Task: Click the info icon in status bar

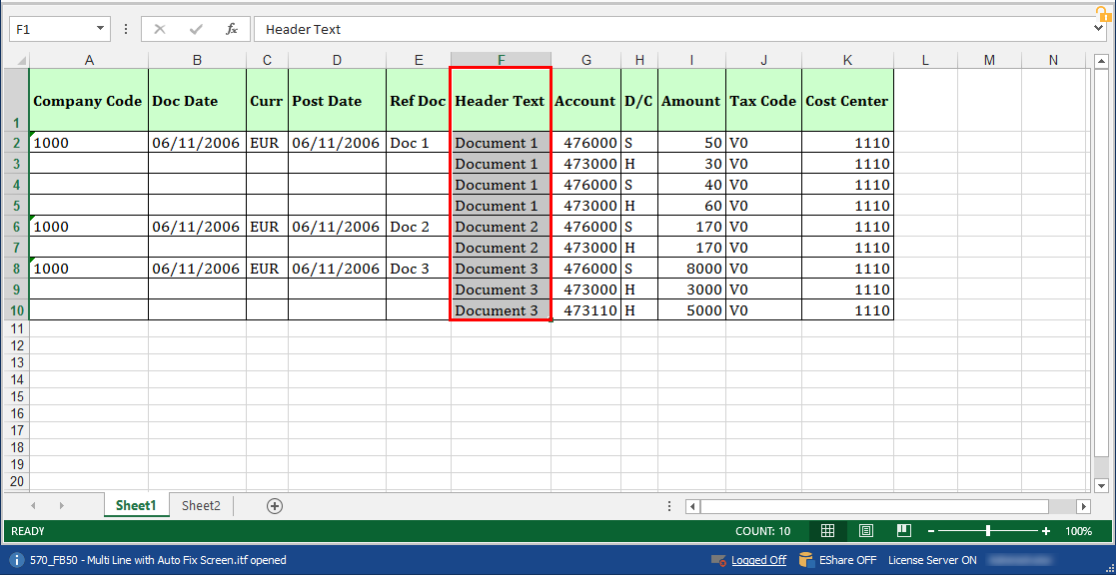Action: click(x=18, y=560)
